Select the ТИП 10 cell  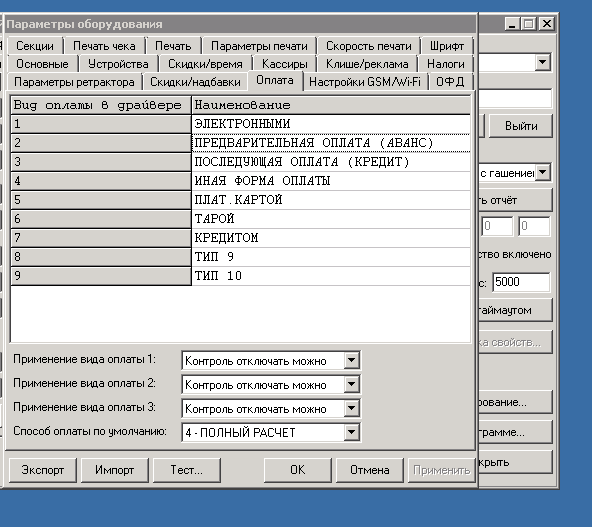tap(331, 276)
